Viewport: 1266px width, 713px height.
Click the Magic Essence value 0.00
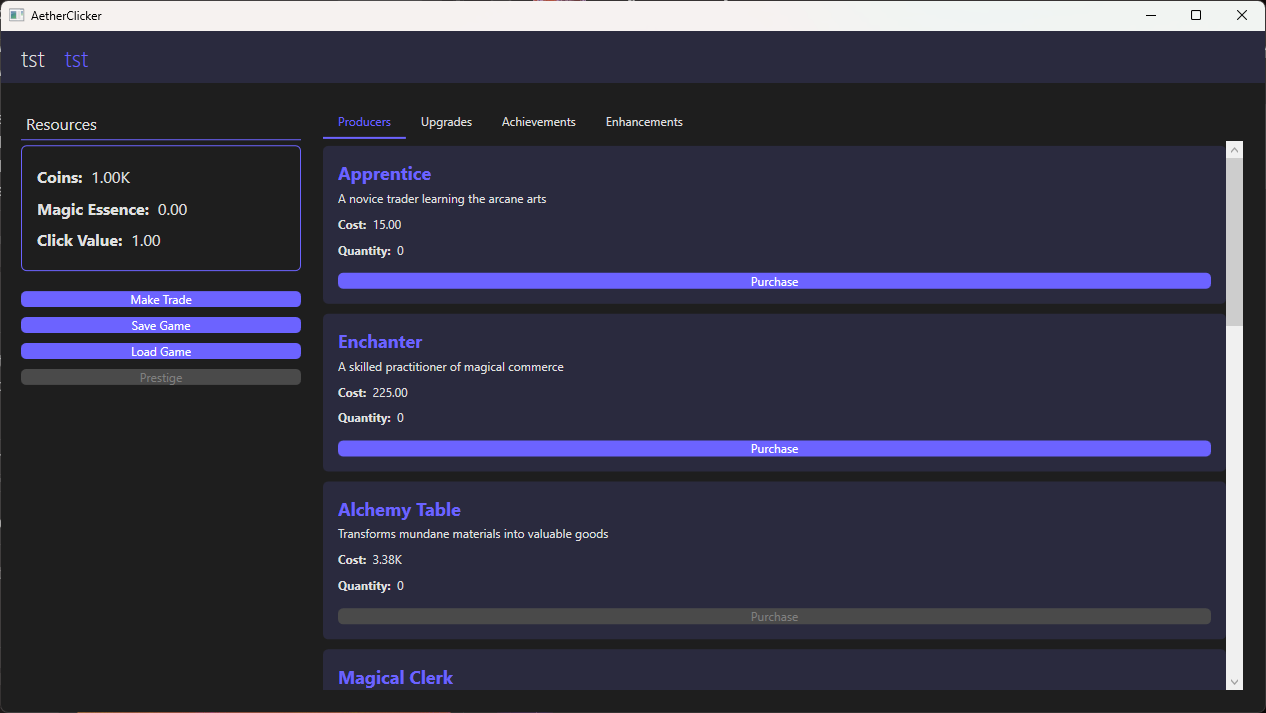click(172, 210)
